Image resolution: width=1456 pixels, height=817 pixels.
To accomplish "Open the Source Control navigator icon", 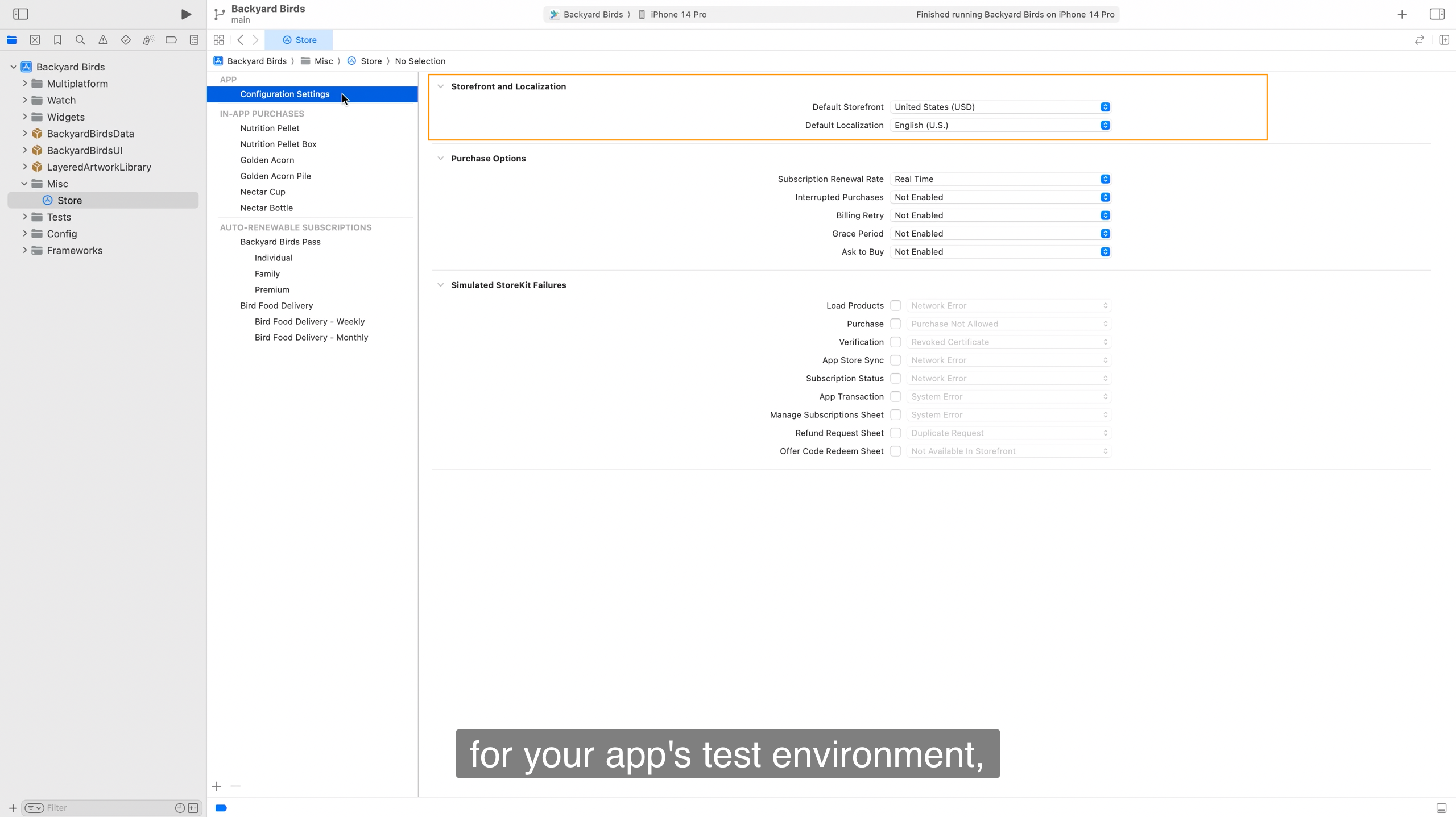I will pos(35,40).
